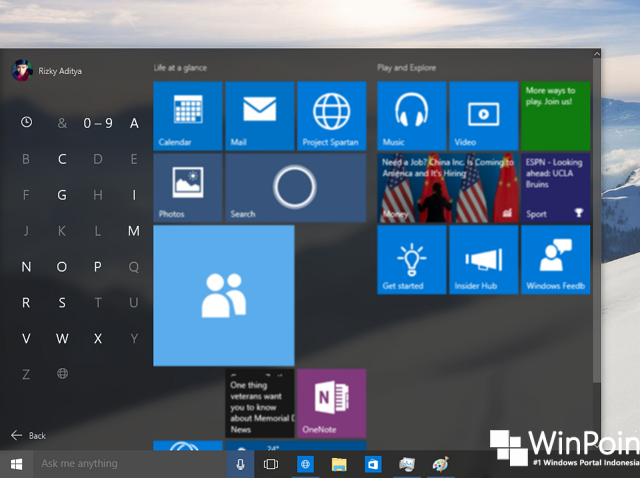
Task: Select the globe icon in letter grid
Action: [62, 374]
